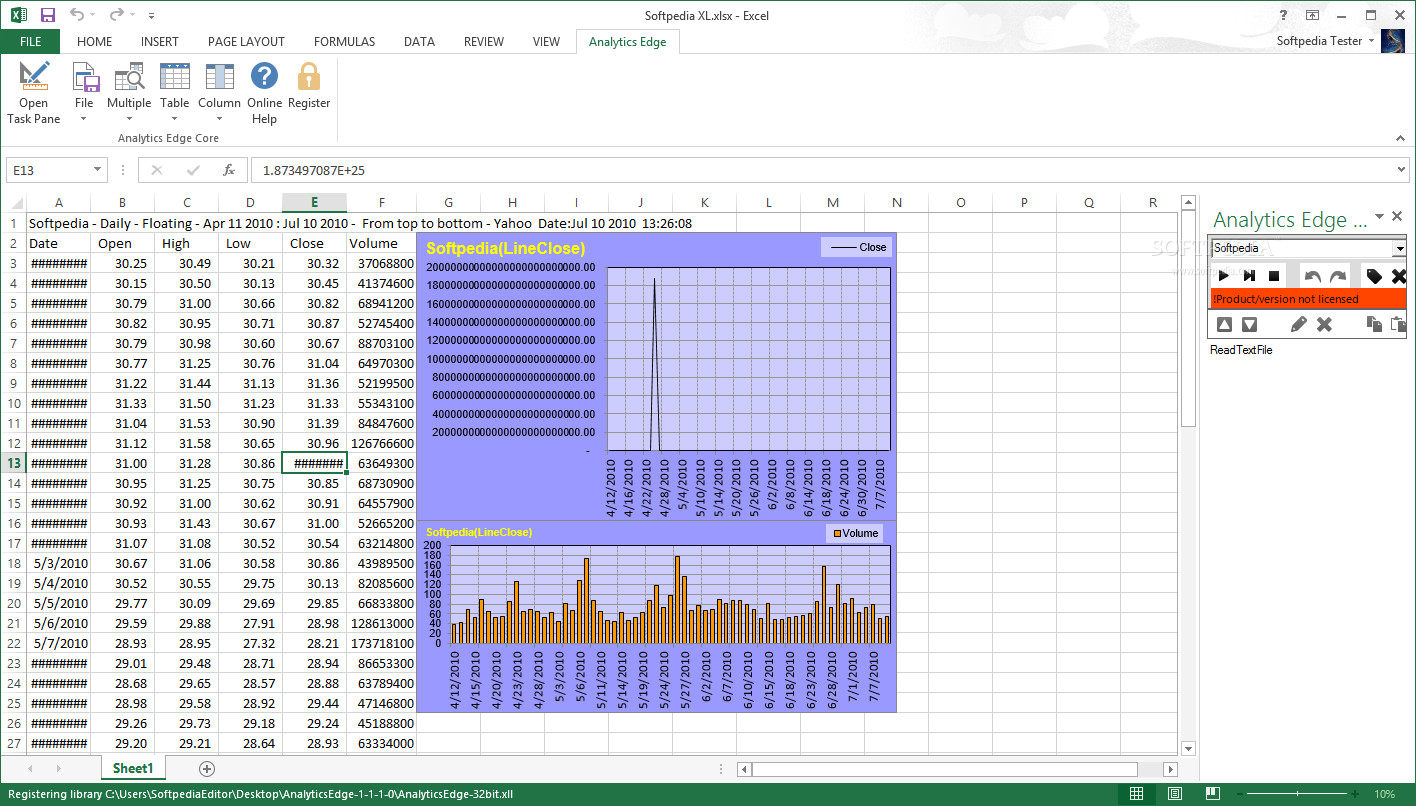Click the tag icon in task pane
Screen dimensions: 1416x806
tap(1374, 276)
